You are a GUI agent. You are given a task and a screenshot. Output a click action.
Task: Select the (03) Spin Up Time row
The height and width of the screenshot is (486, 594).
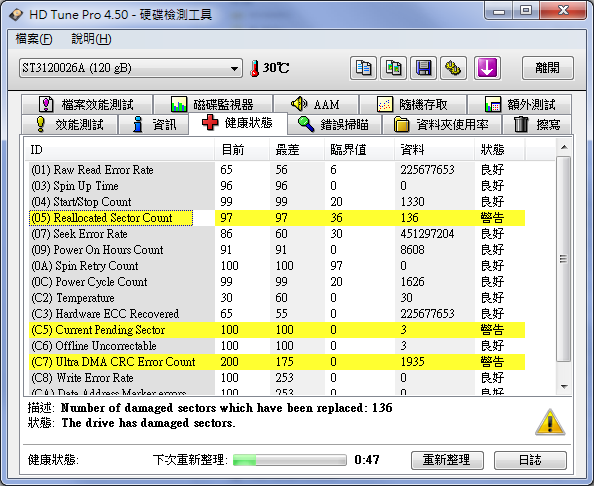[277, 186]
